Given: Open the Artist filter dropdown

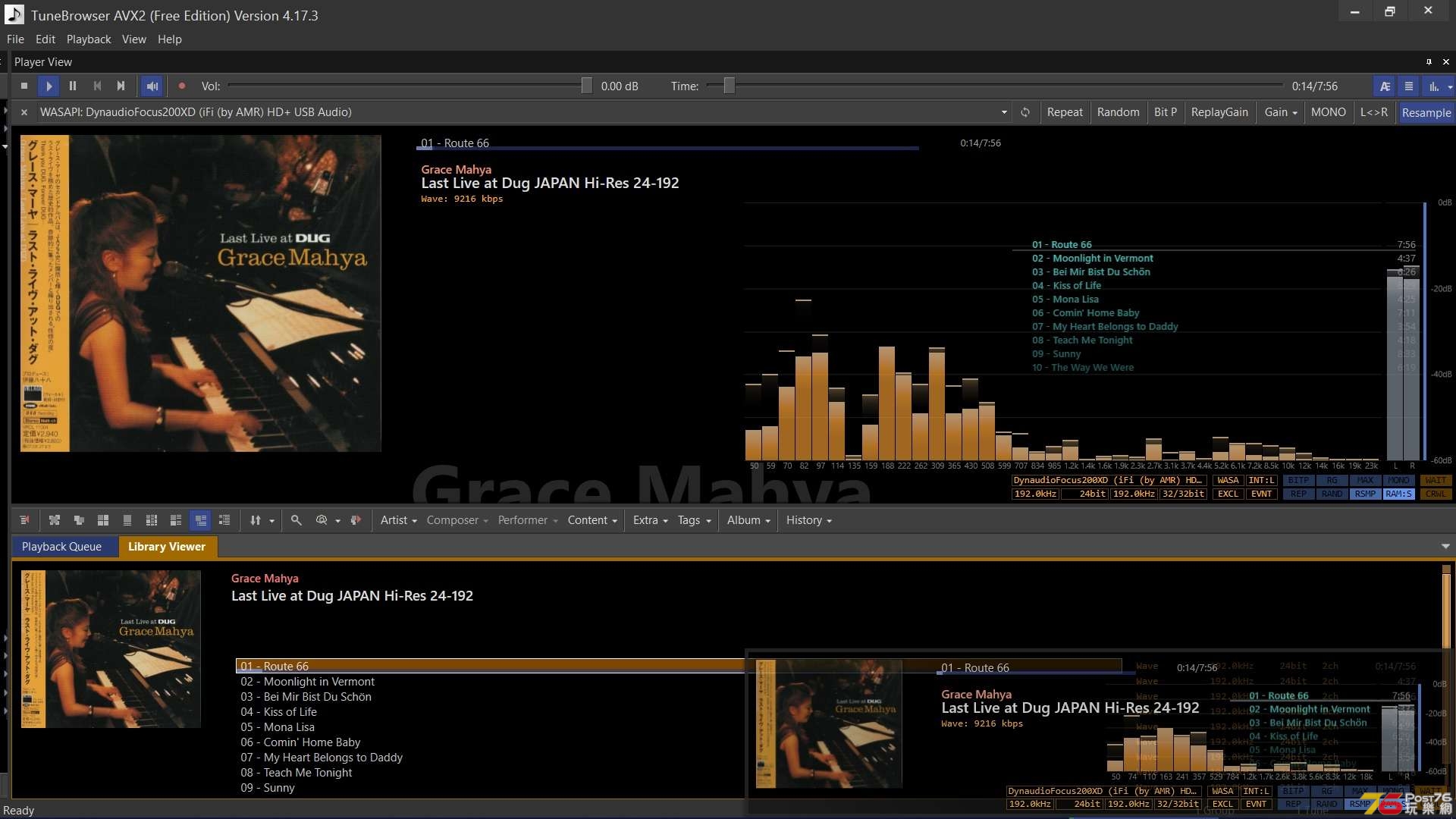Looking at the screenshot, I should pyautogui.click(x=398, y=520).
